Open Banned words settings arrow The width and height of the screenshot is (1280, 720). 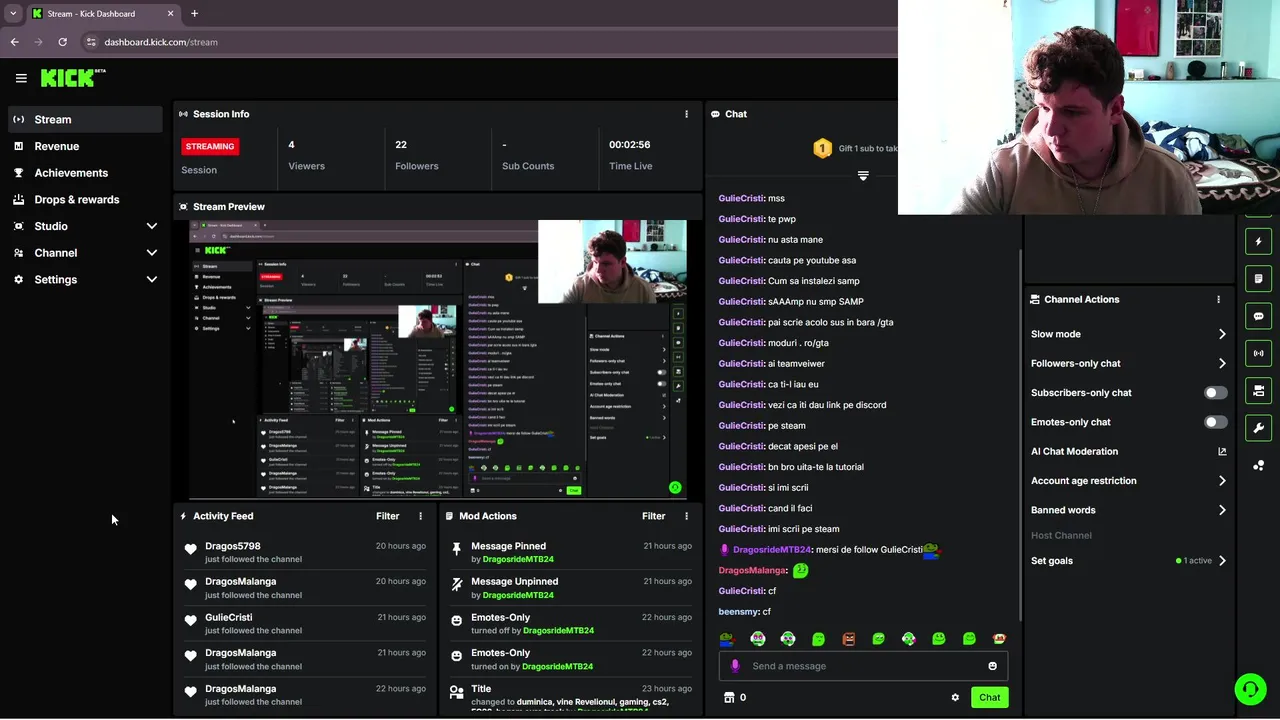(x=1221, y=510)
